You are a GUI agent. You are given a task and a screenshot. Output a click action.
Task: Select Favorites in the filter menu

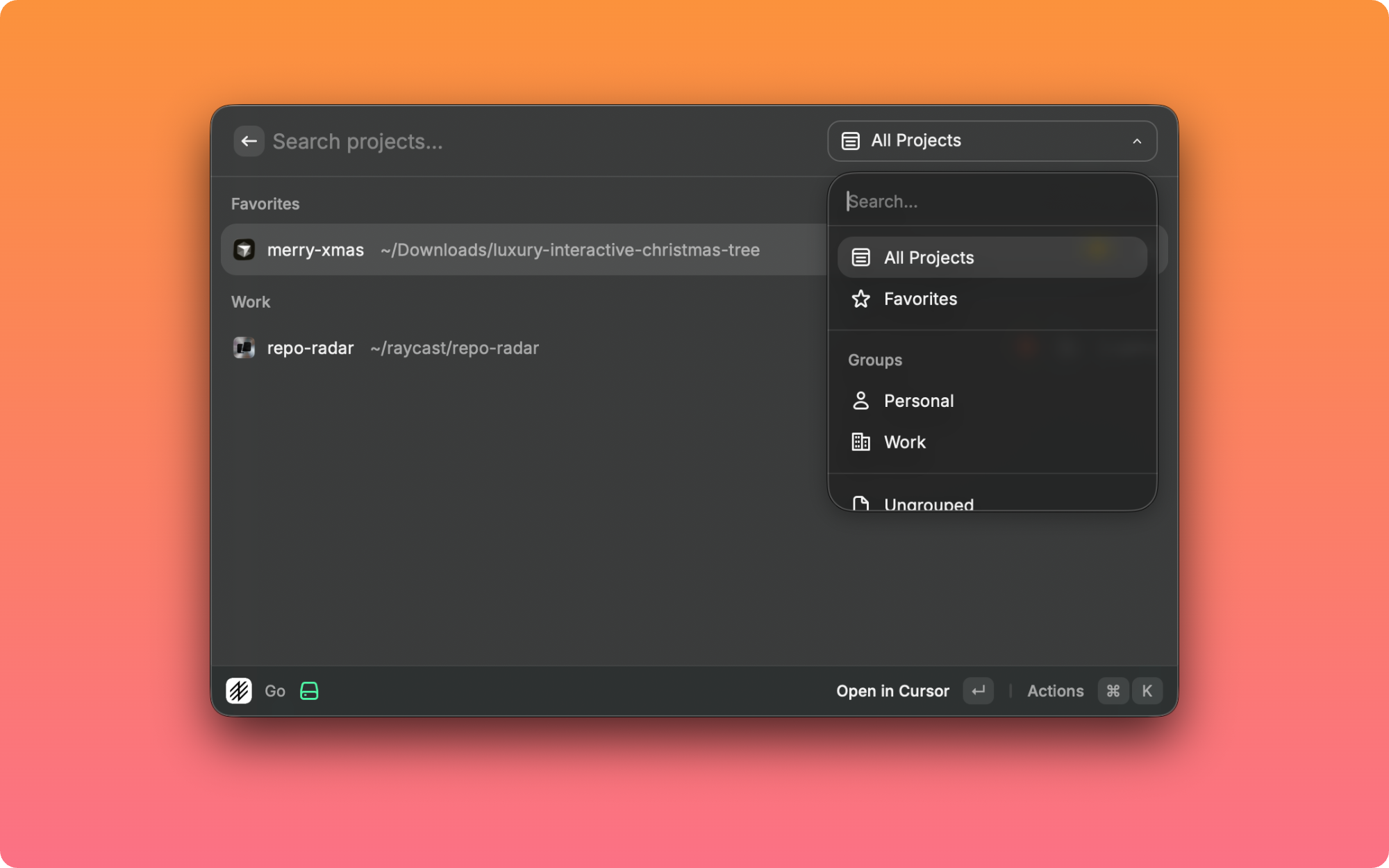pos(920,299)
